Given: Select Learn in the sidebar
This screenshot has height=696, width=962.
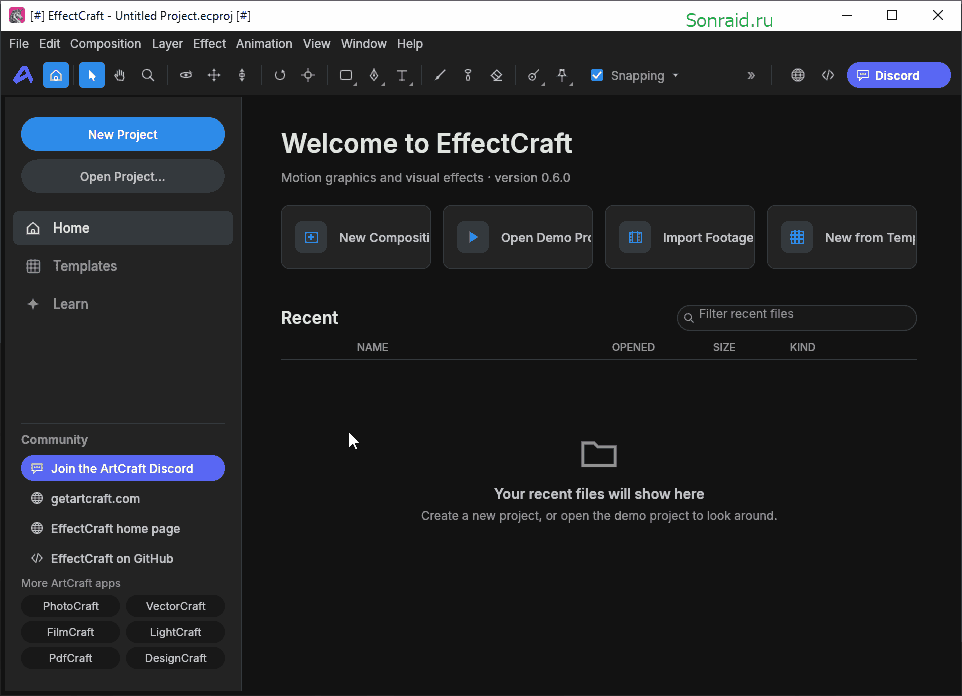Looking at the screenshot, I should coord(123,304).
